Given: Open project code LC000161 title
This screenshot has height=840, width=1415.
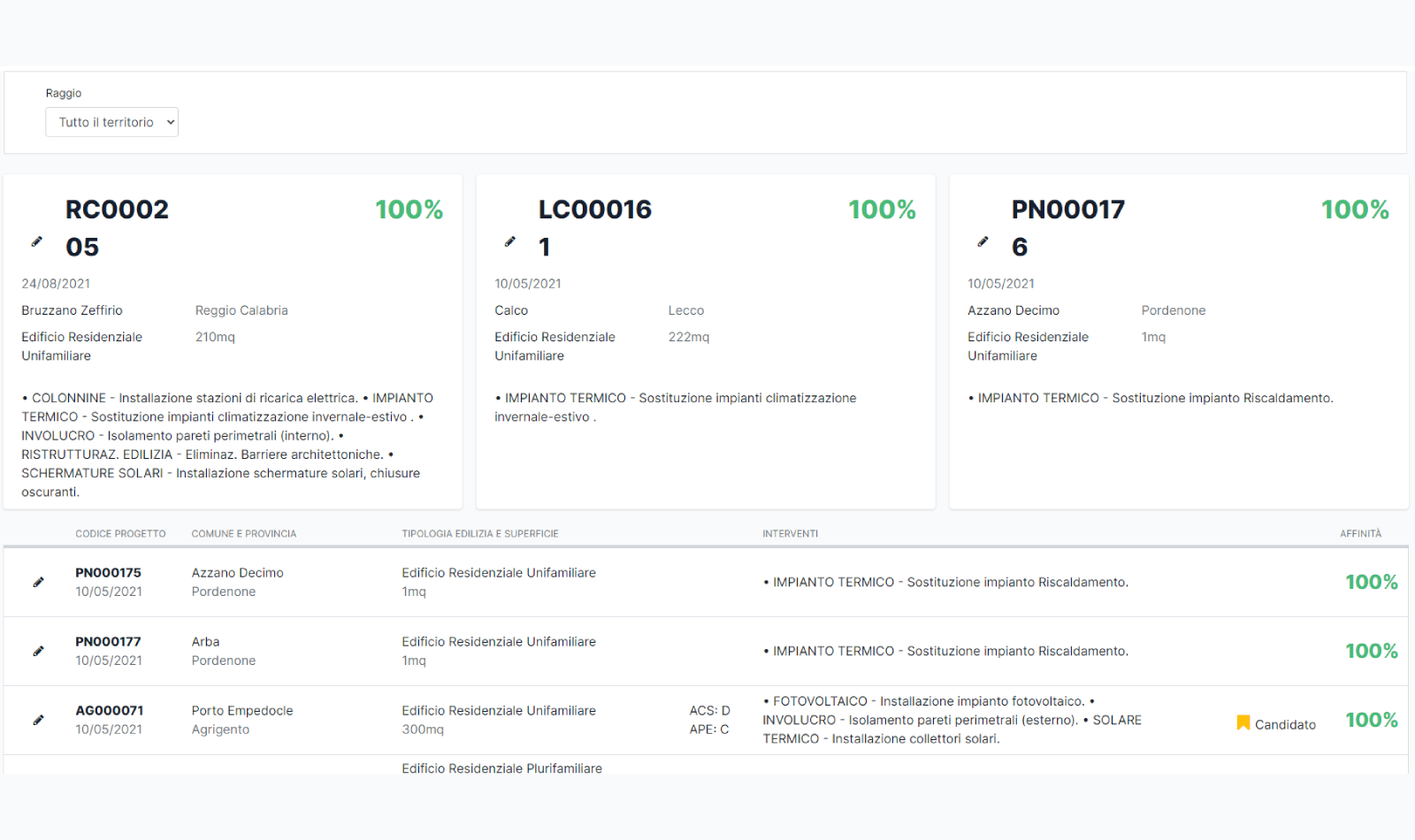Looking at the screenshot, I should tap(595, 228).
